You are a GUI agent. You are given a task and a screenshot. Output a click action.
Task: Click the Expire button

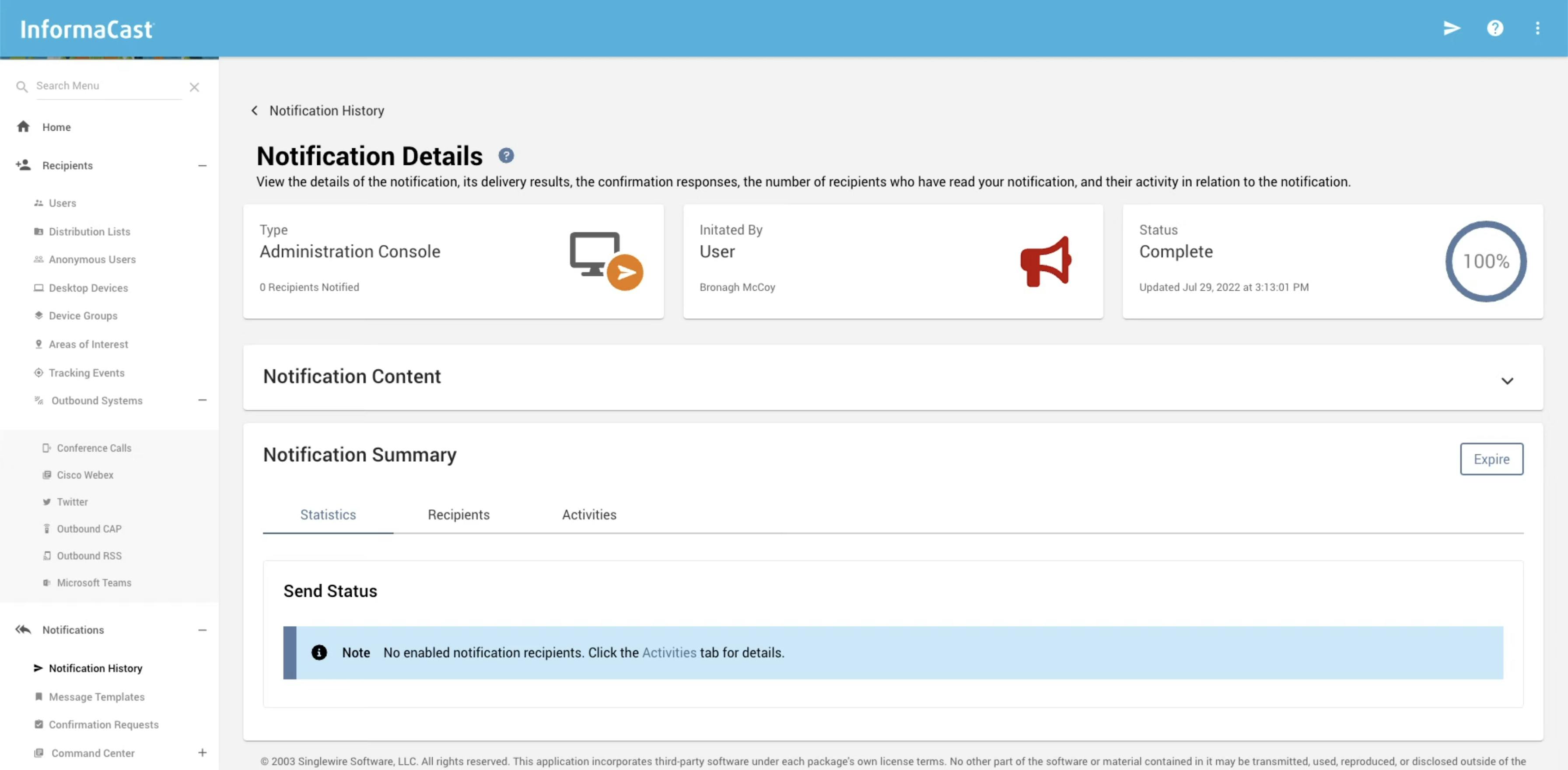click(x=1491, y=459)
